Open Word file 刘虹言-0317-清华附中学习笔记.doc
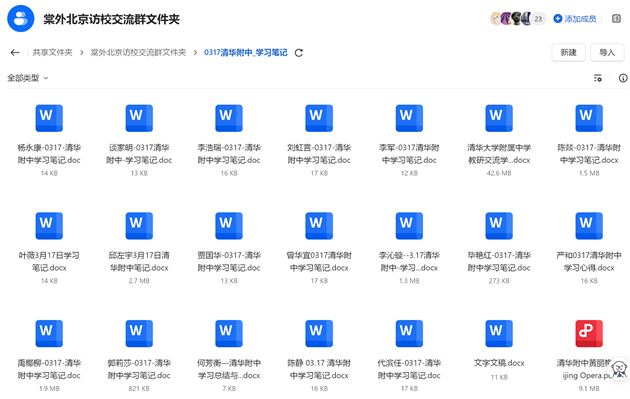Viewport: 630px width, 399px height. tap(319, 118)
